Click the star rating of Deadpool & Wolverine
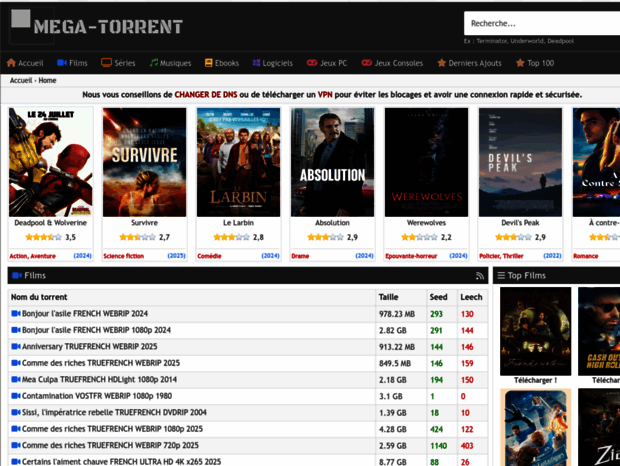620x466 pixels. (x=43, y=237)
